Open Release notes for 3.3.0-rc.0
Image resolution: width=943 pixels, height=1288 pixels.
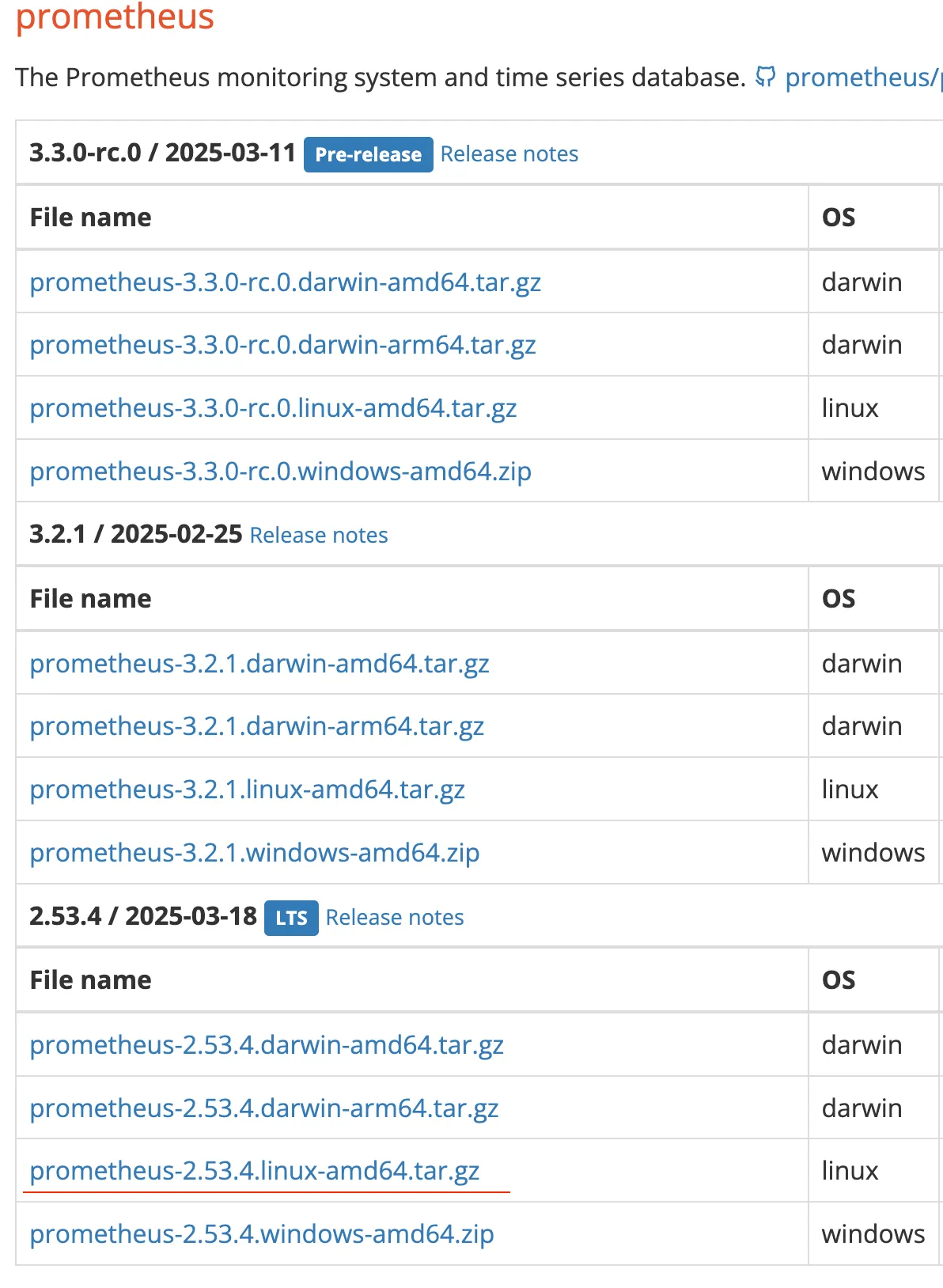pos(509,153)
